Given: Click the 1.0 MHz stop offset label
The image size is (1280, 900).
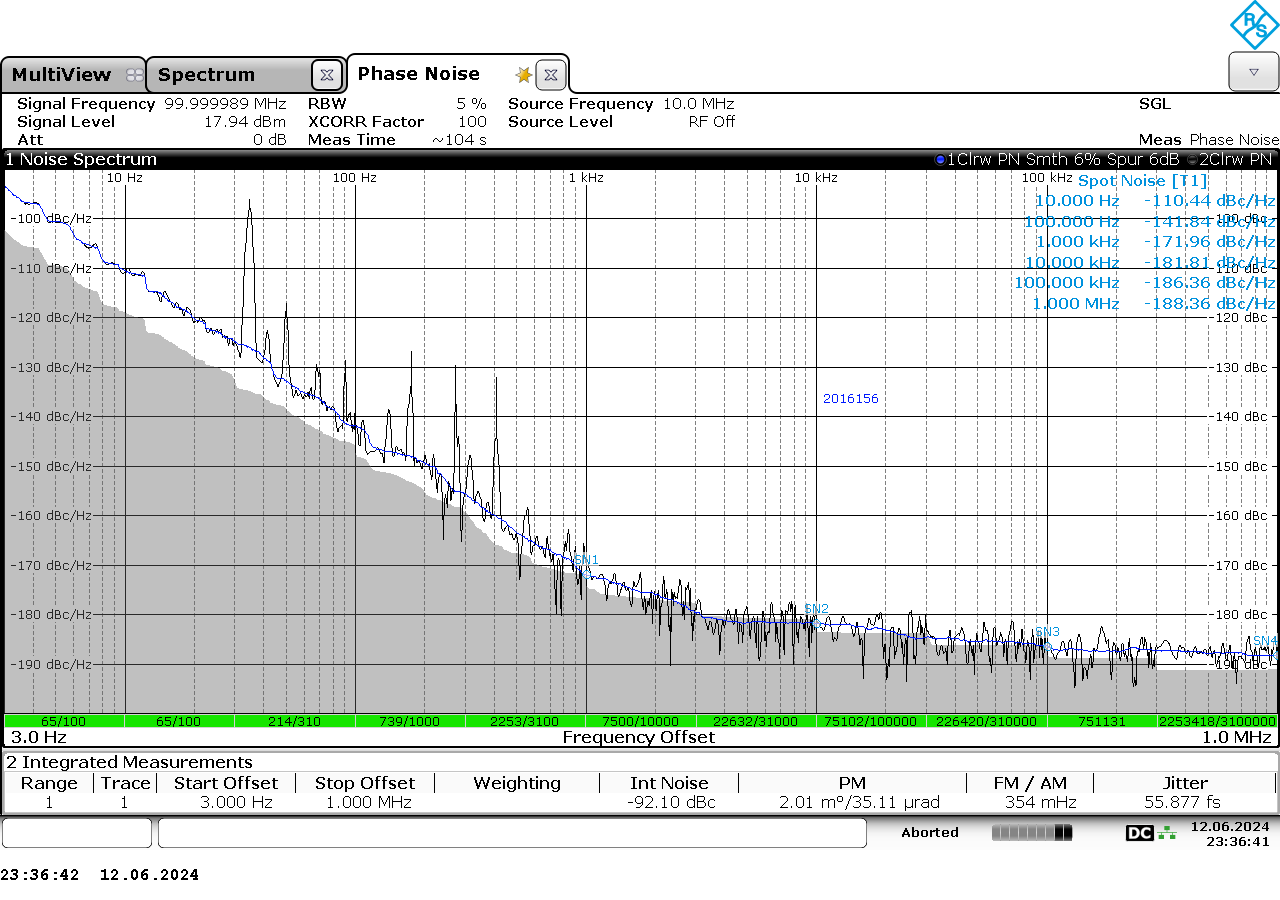Looking at the screenshot, I should click(1236, 737).
